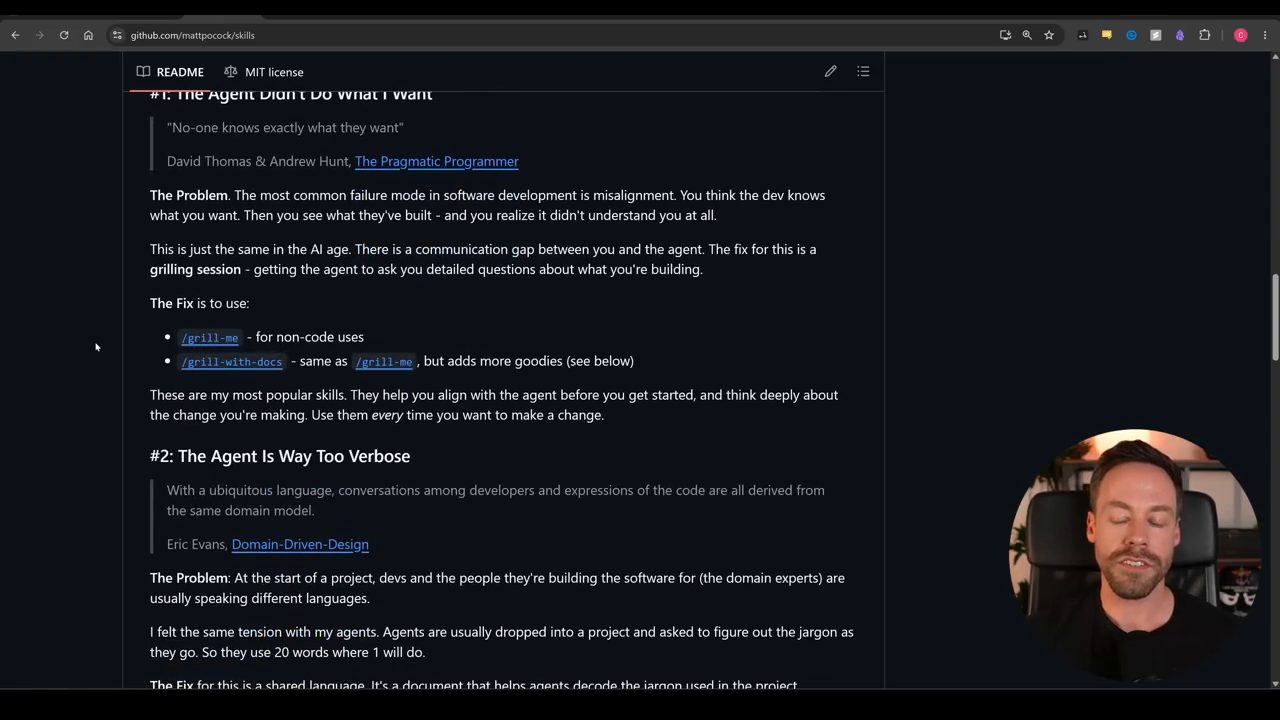Reload the GitHub page
1280x720 pixels.
coord(64,35)
